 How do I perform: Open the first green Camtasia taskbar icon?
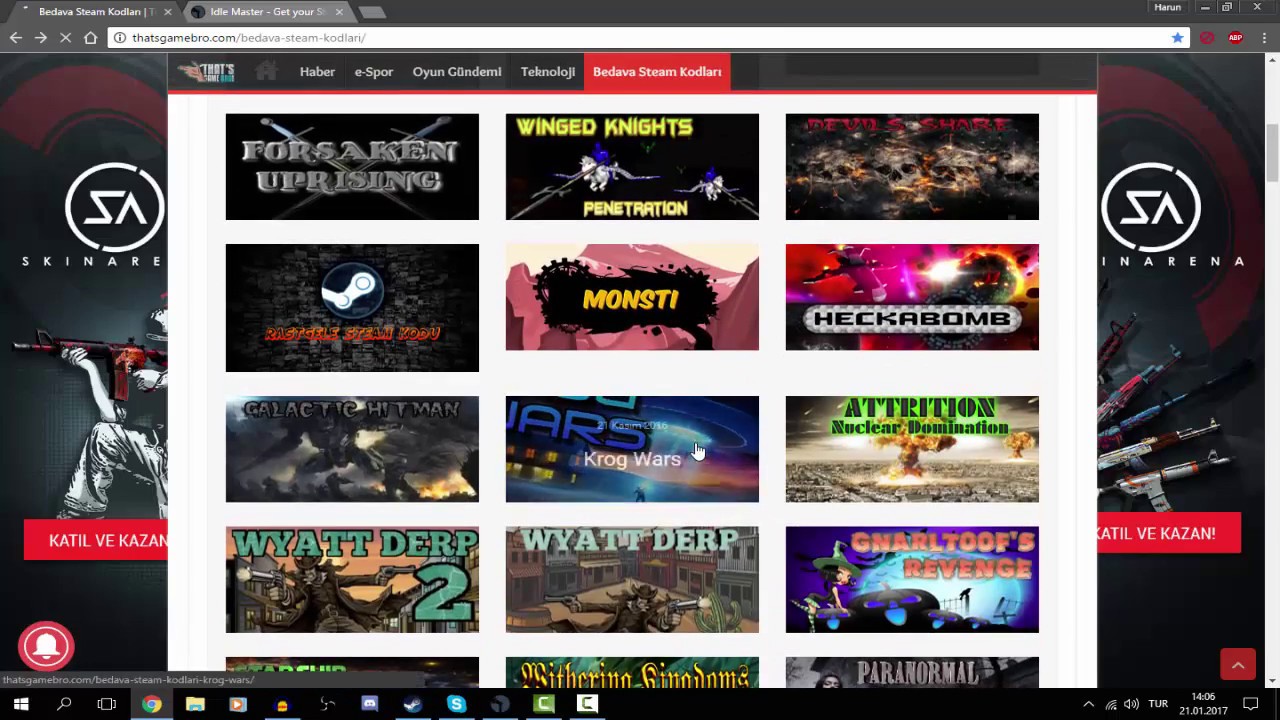(x=544, y=704)
